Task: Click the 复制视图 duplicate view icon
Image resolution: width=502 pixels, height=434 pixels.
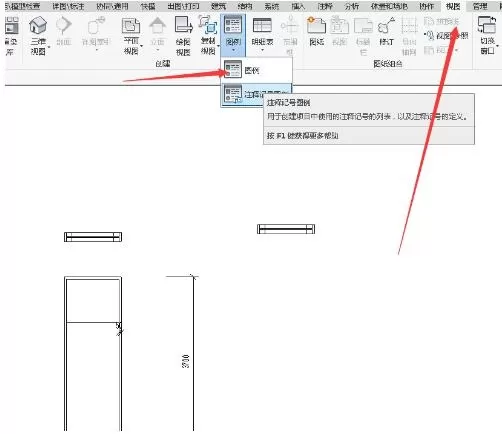Action: coord(208,24)
